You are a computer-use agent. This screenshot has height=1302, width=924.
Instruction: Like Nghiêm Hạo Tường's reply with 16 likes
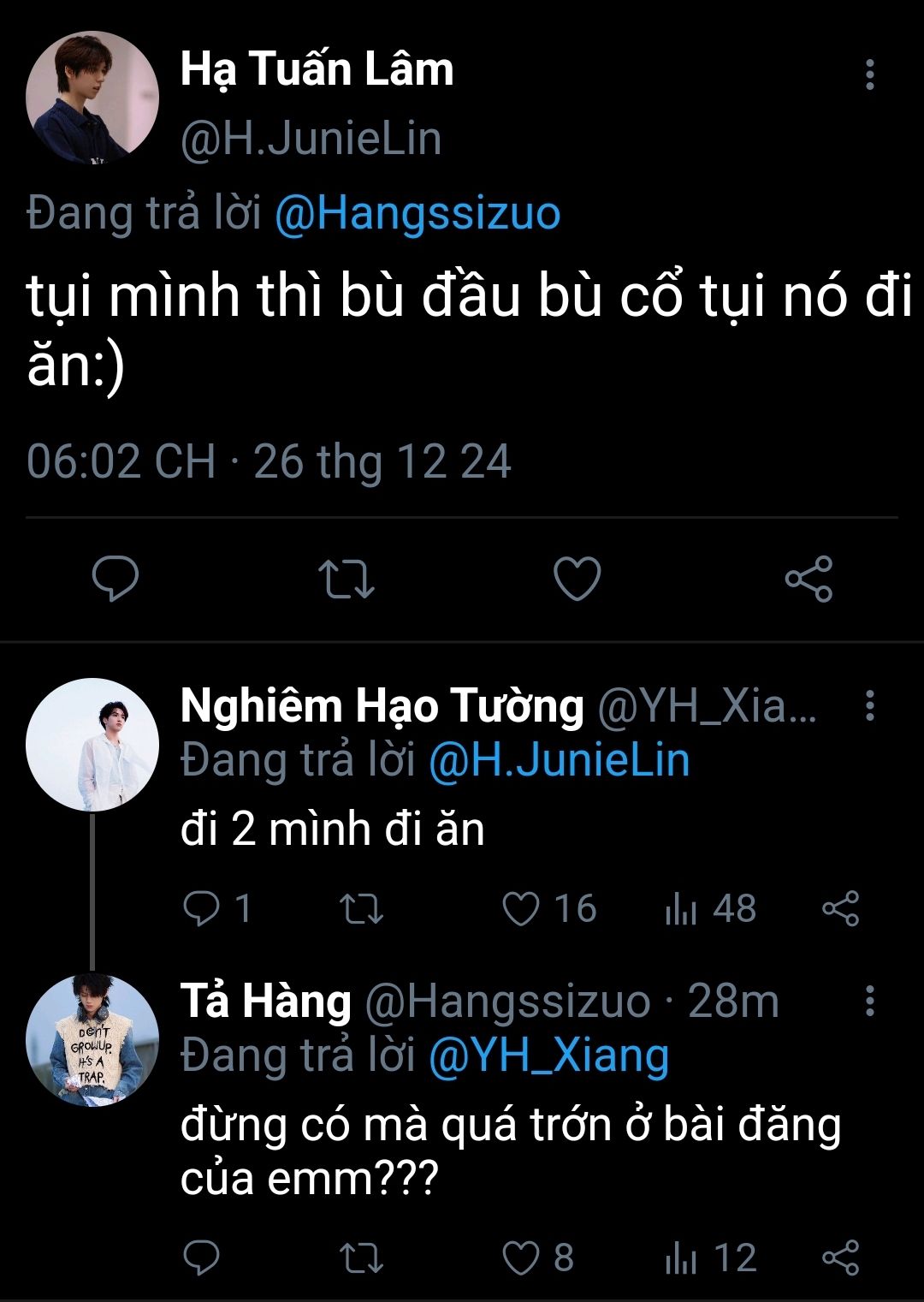pos(521,908)
